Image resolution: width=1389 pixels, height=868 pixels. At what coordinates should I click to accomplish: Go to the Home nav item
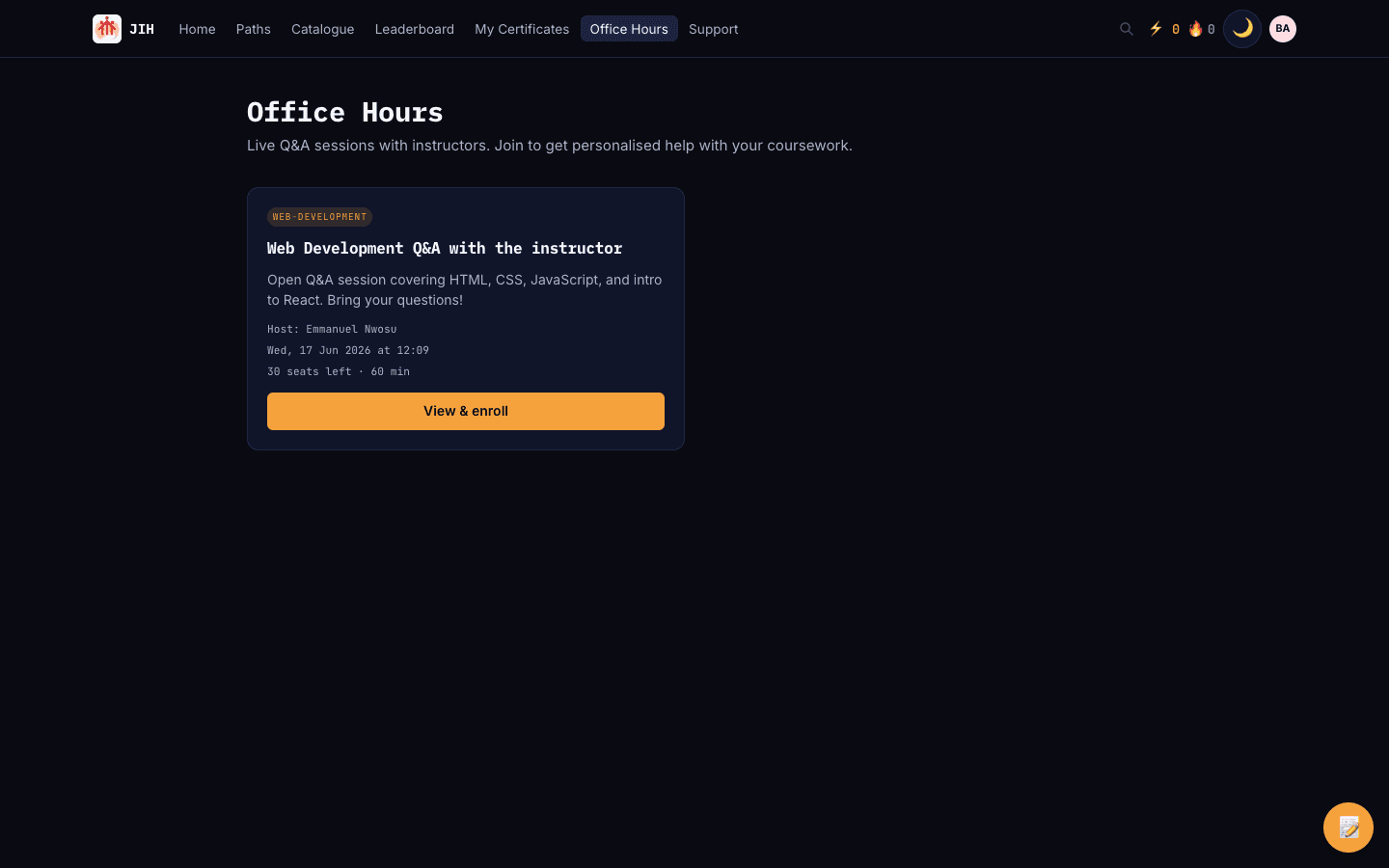coord(197,29)
